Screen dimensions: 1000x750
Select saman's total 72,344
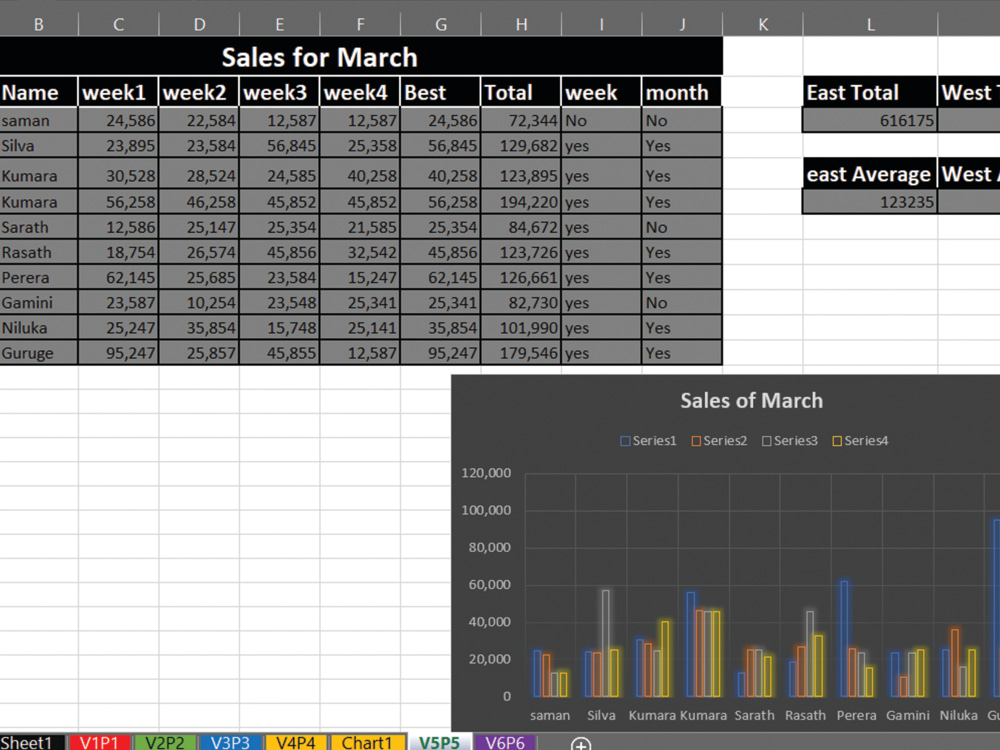click(x=521, y=120)
